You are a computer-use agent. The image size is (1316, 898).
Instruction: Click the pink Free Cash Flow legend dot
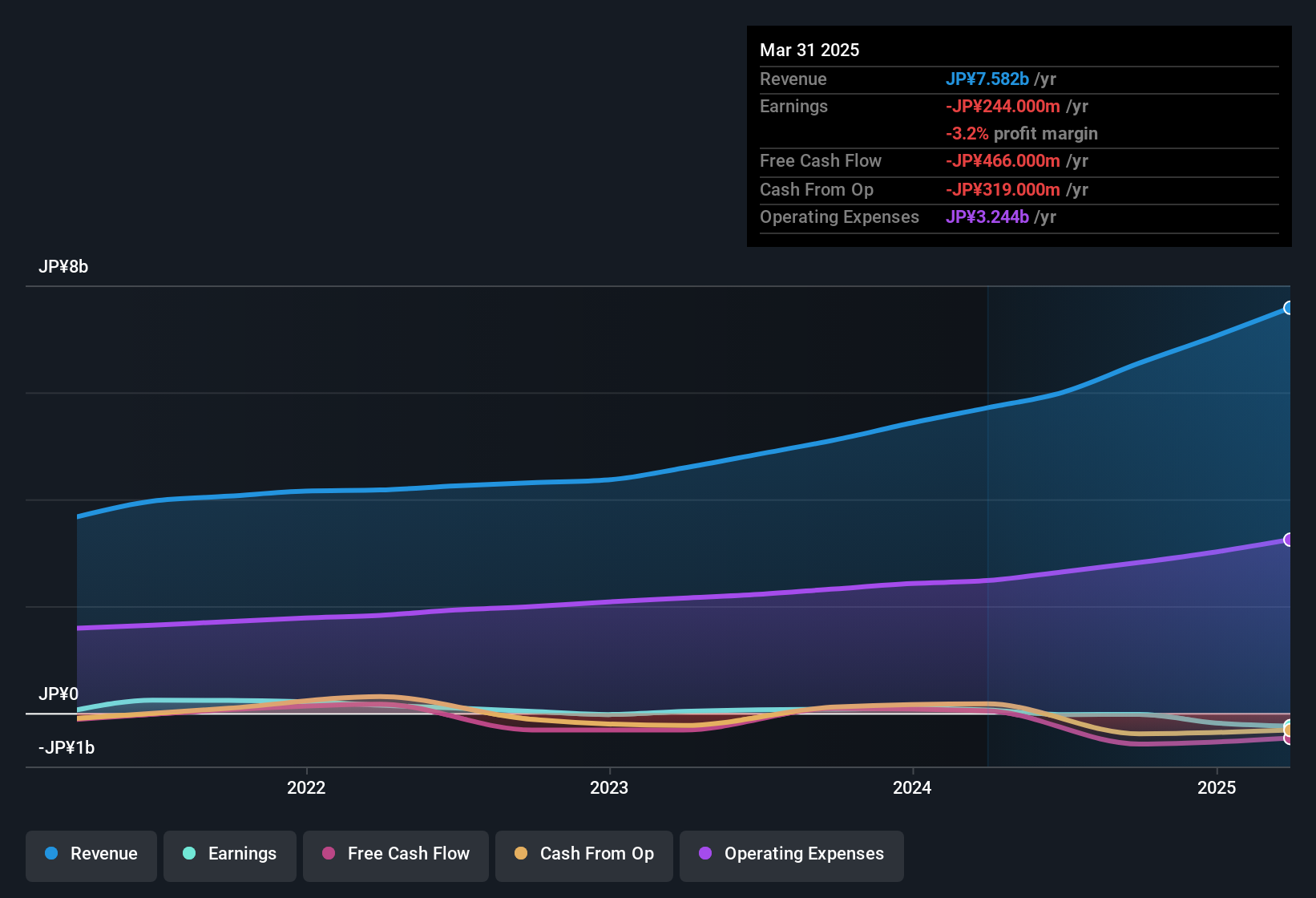point(329,853)
